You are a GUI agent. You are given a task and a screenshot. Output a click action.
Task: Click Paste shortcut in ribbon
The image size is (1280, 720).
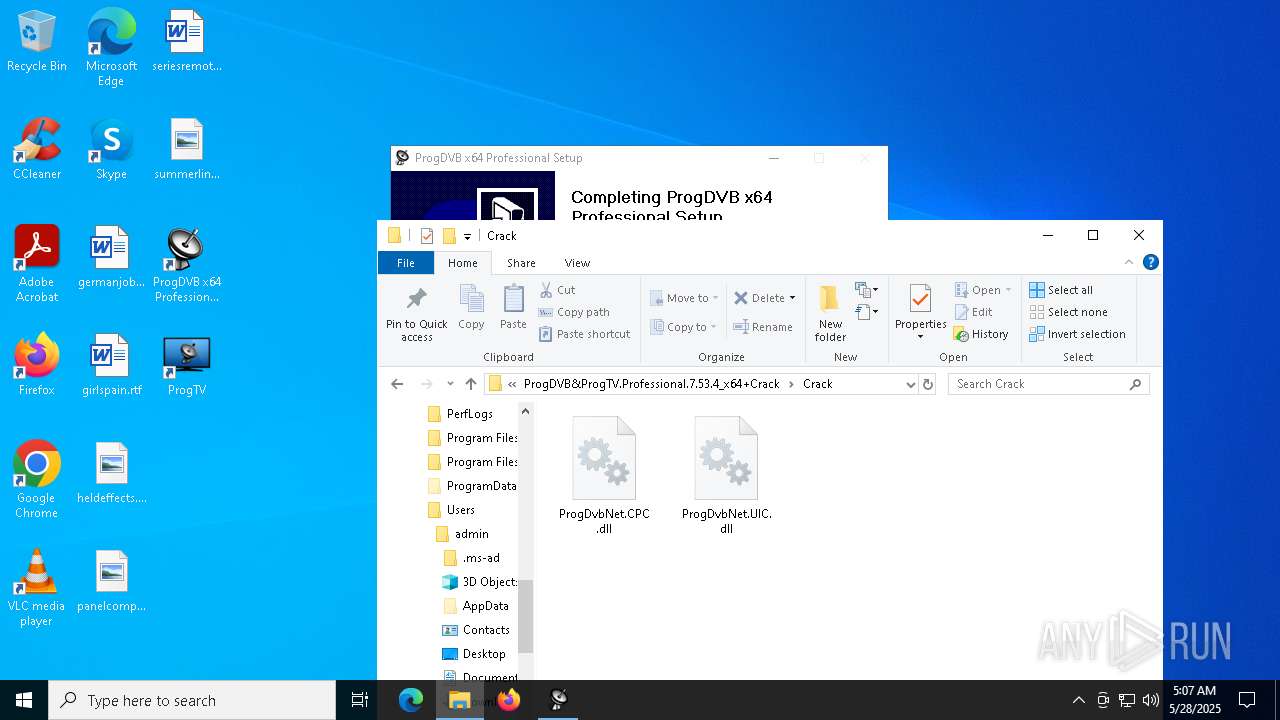point(585,334)
